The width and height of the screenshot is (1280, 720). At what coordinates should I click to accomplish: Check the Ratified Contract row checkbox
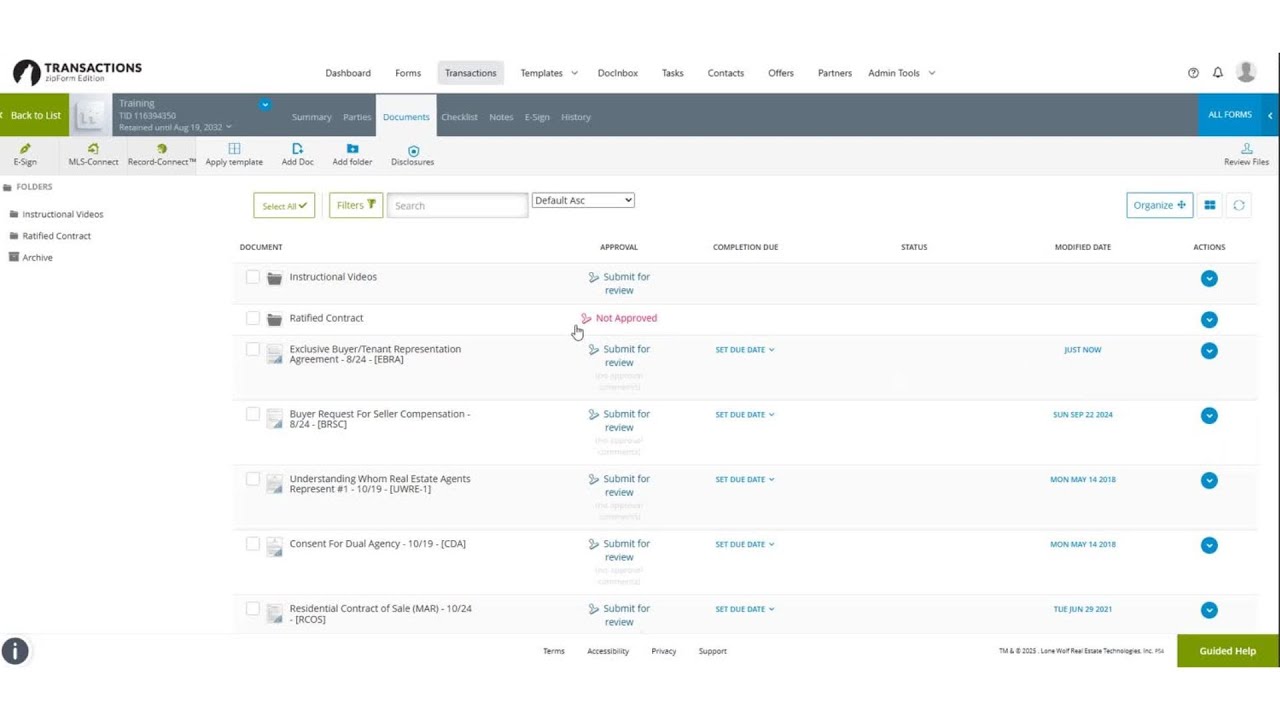pyautogui.click(x=253, y=318)
